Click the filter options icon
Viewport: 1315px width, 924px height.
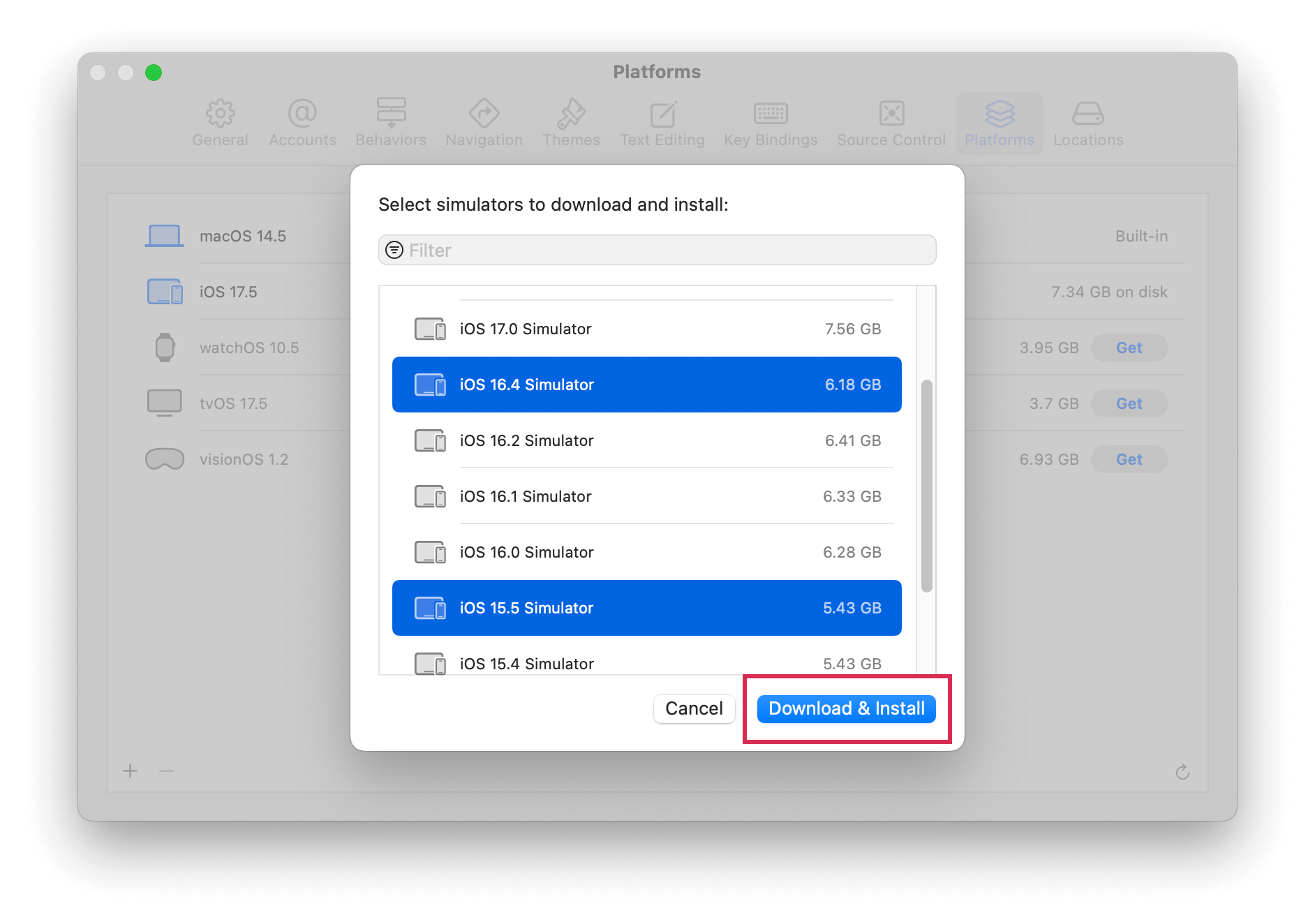click(394, 250)
